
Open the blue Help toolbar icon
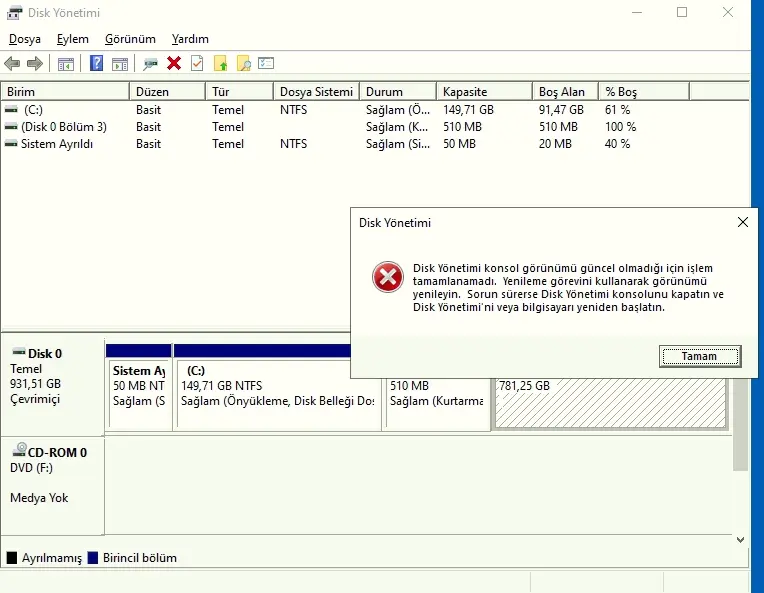pos(96,63)
